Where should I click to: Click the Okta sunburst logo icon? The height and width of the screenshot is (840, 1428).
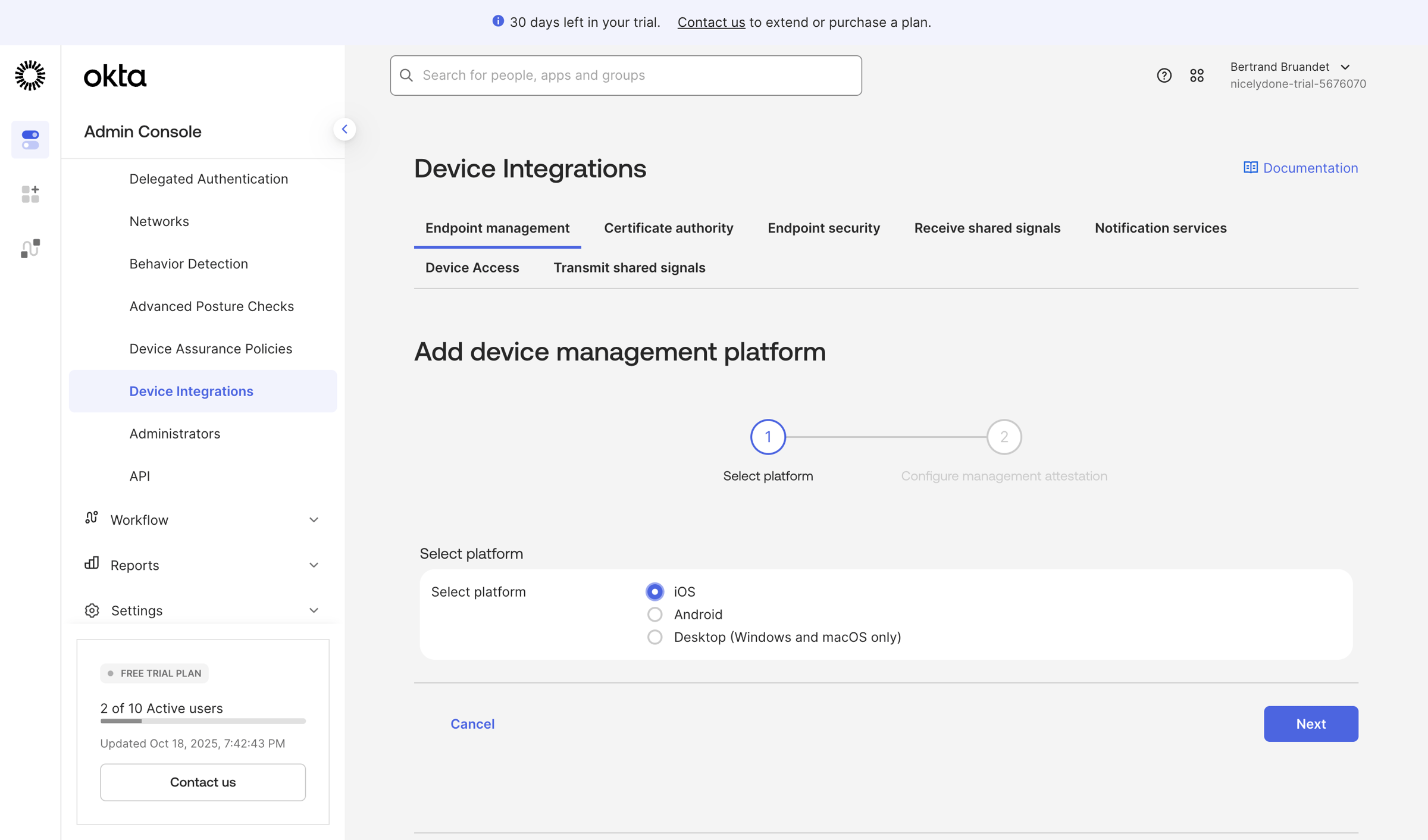[30, 76]
